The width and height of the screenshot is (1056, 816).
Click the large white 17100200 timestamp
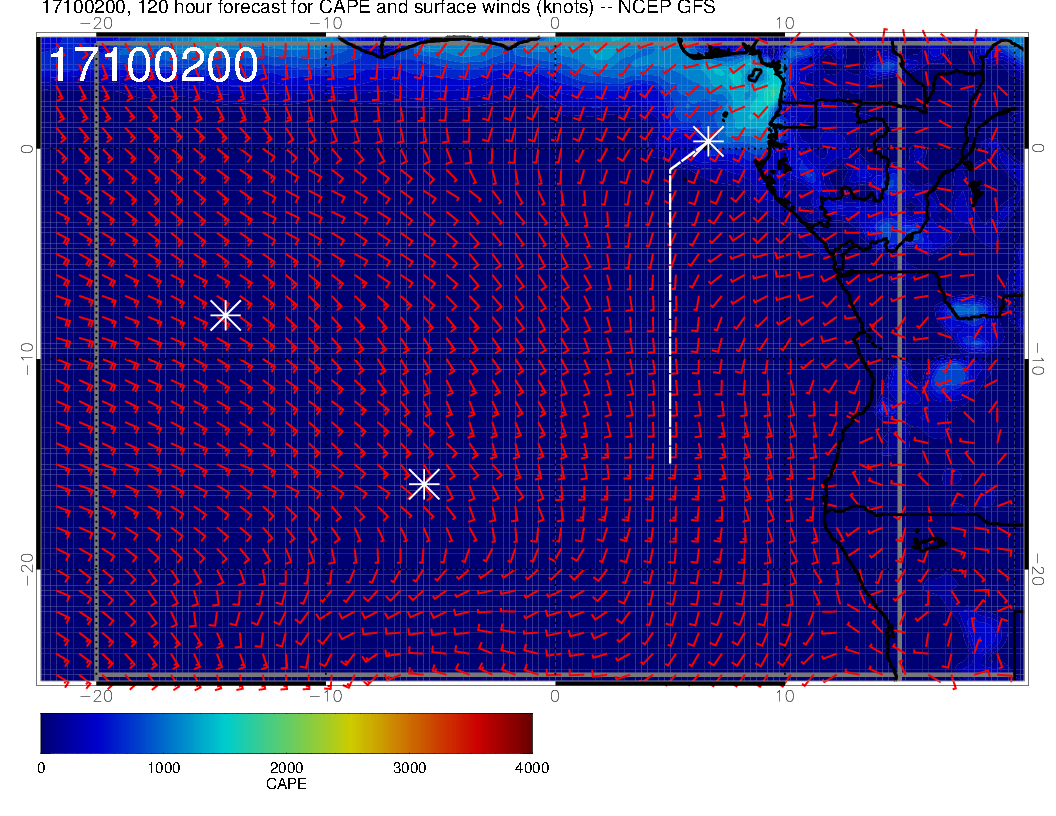(153, 66)
